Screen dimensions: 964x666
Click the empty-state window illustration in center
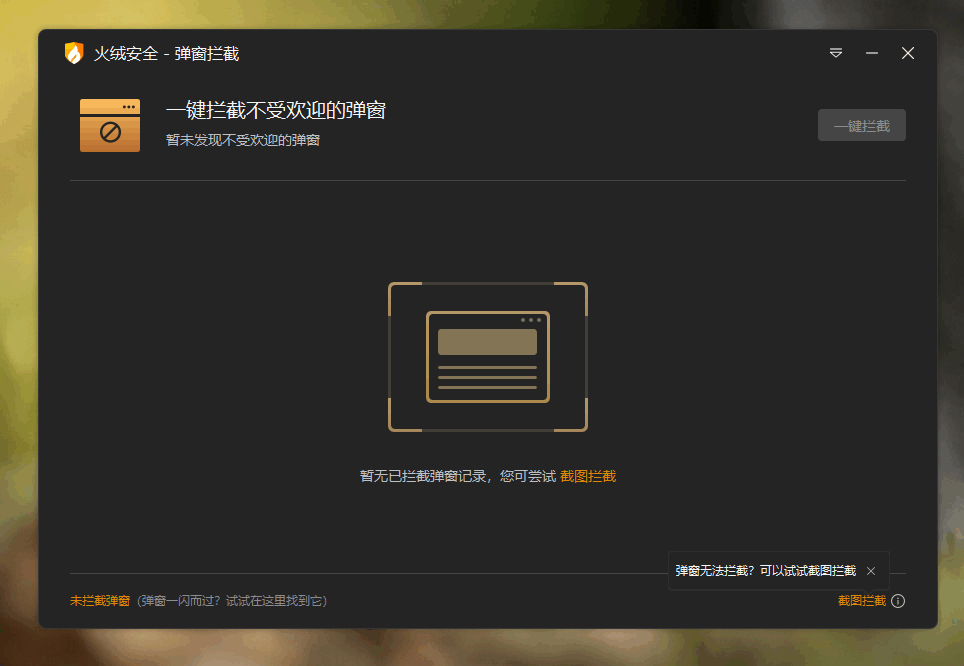487,357
